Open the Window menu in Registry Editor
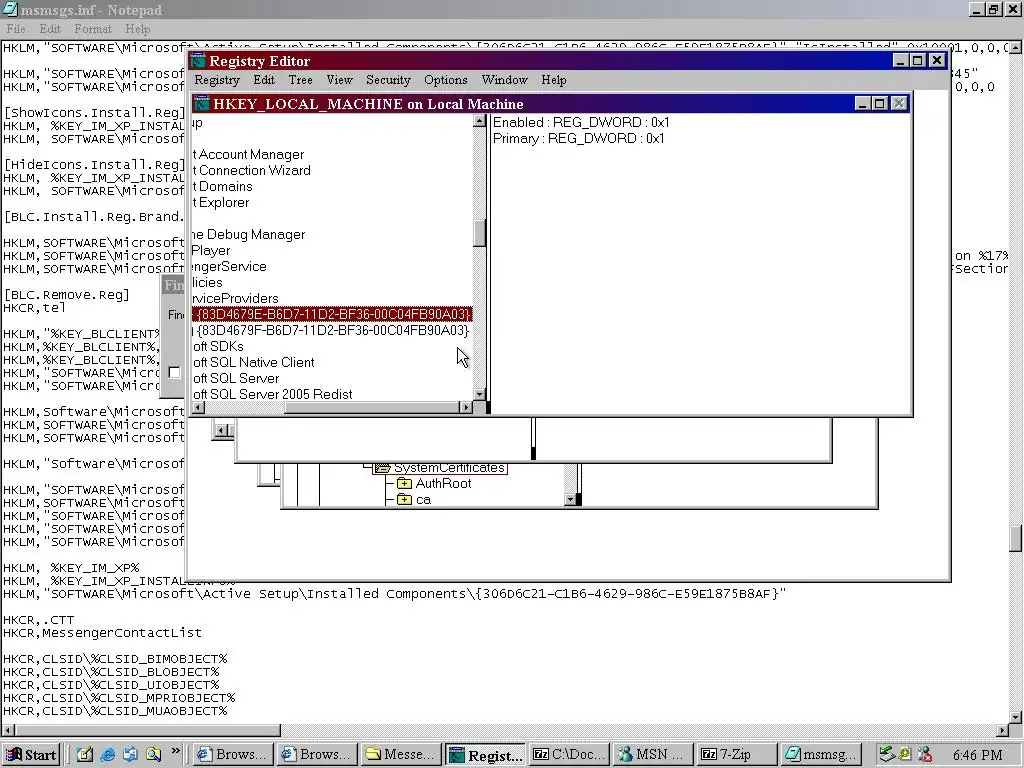This screenshot has height=768, width=1024. (504, 80)
